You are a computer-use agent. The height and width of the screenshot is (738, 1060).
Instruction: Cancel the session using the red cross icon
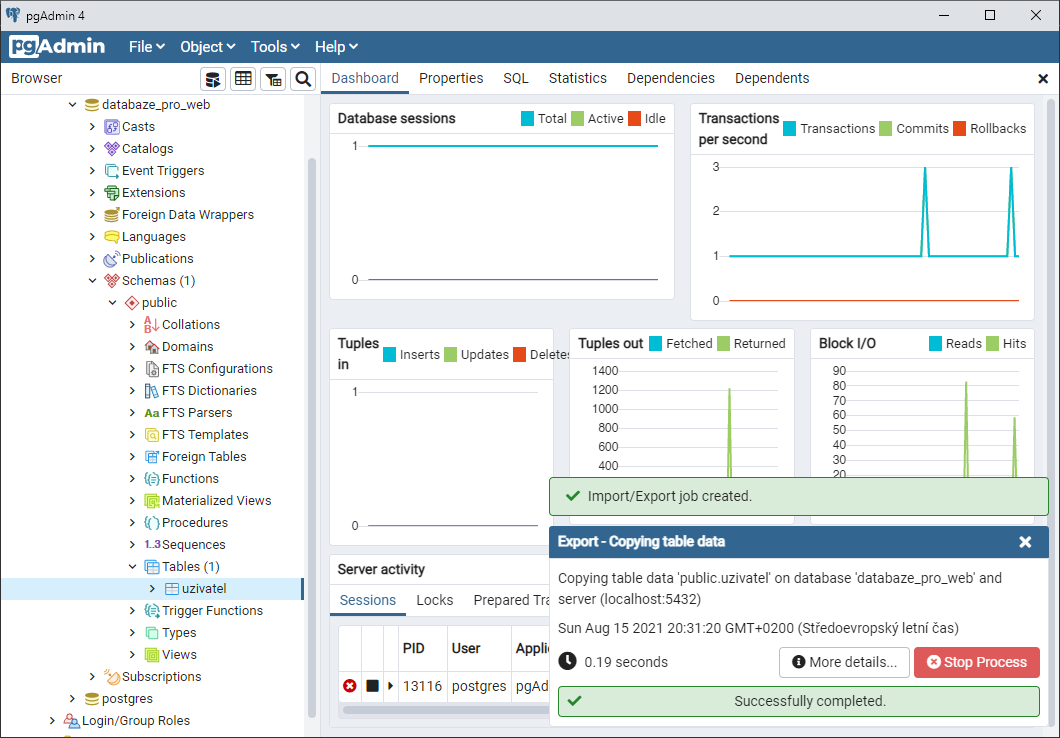click(349, 686)
